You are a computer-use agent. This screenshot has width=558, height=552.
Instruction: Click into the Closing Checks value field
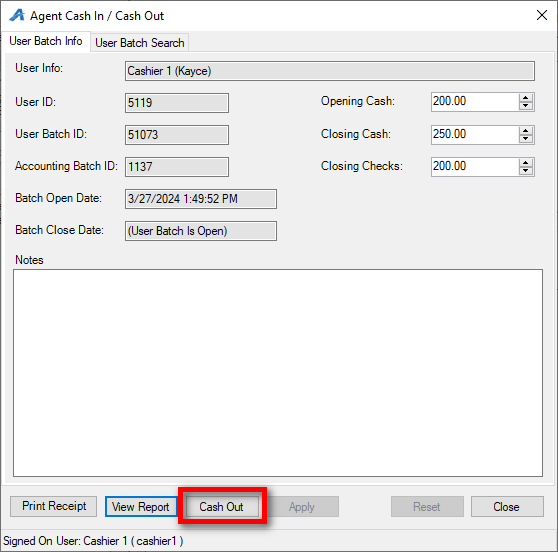click(475, 167)
